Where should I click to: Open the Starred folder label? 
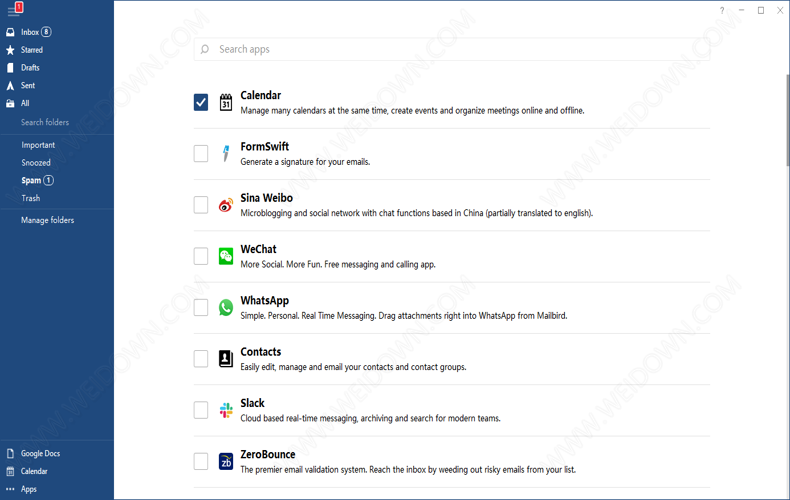point(32,50)
